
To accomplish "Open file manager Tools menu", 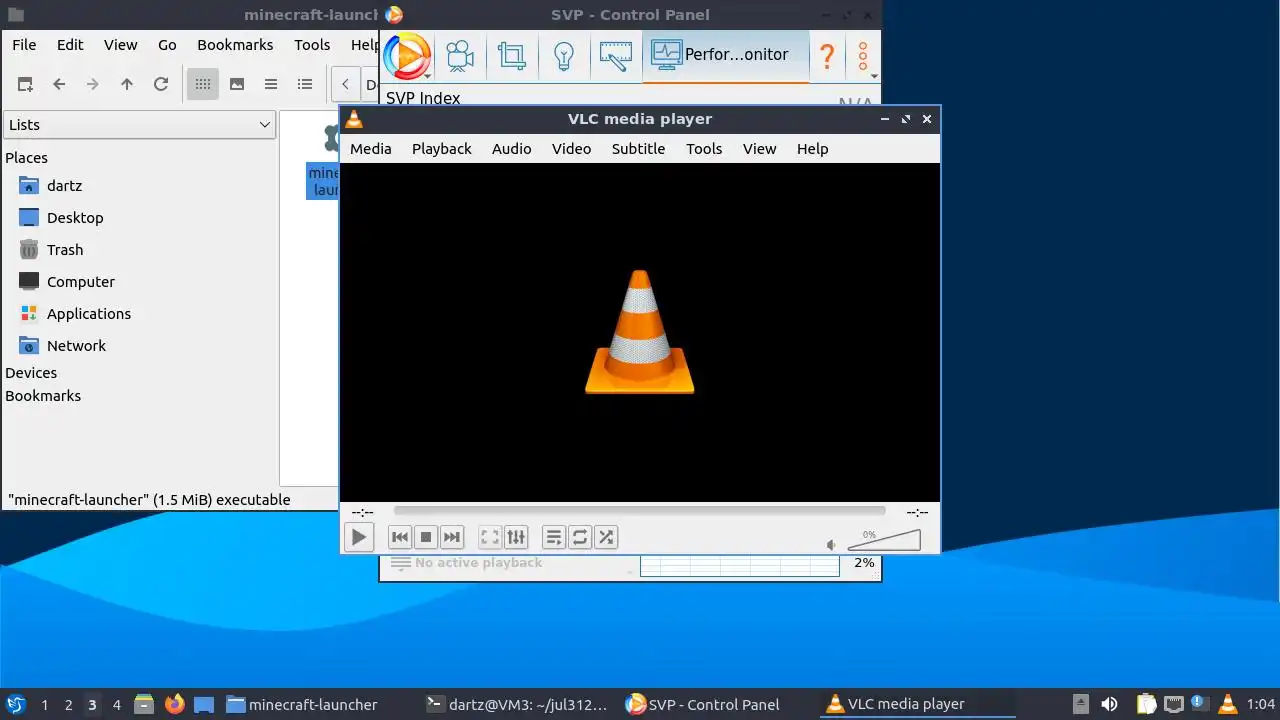I will (x=312, y=44).
